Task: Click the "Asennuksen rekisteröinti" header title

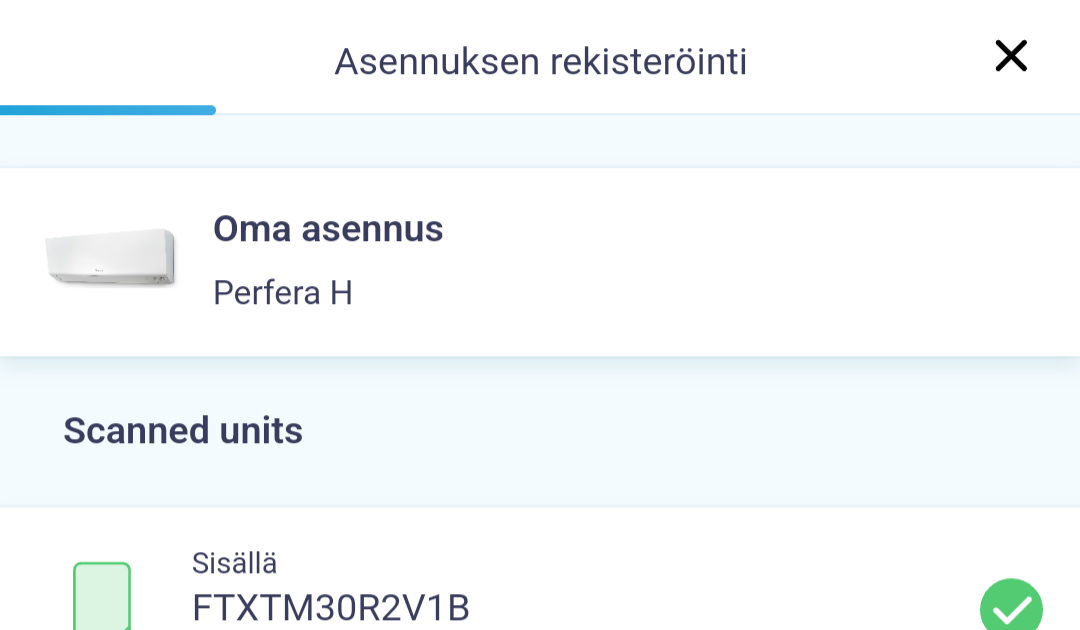Action: point(540,61)
